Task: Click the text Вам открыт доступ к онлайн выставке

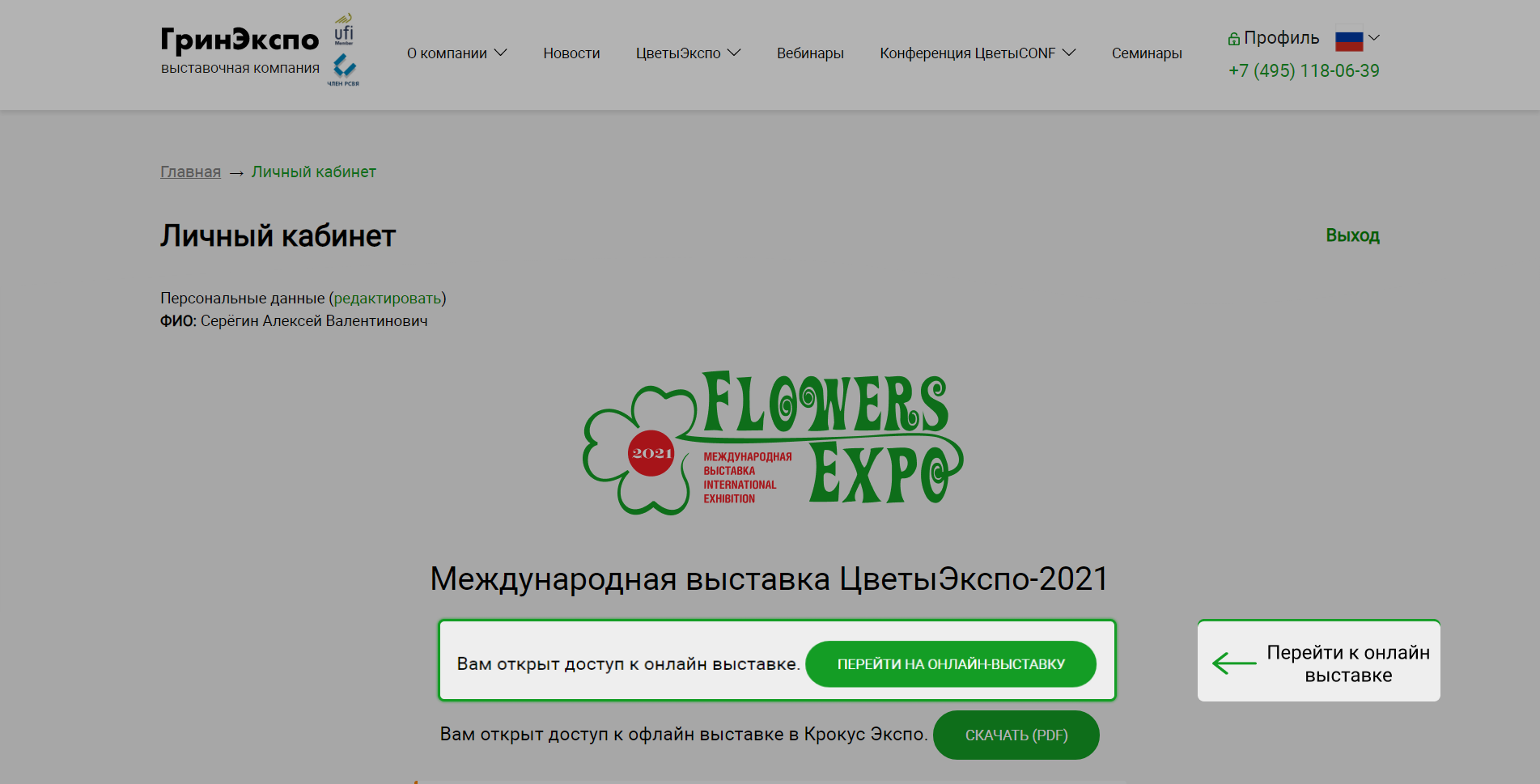Action: (628, 664)
